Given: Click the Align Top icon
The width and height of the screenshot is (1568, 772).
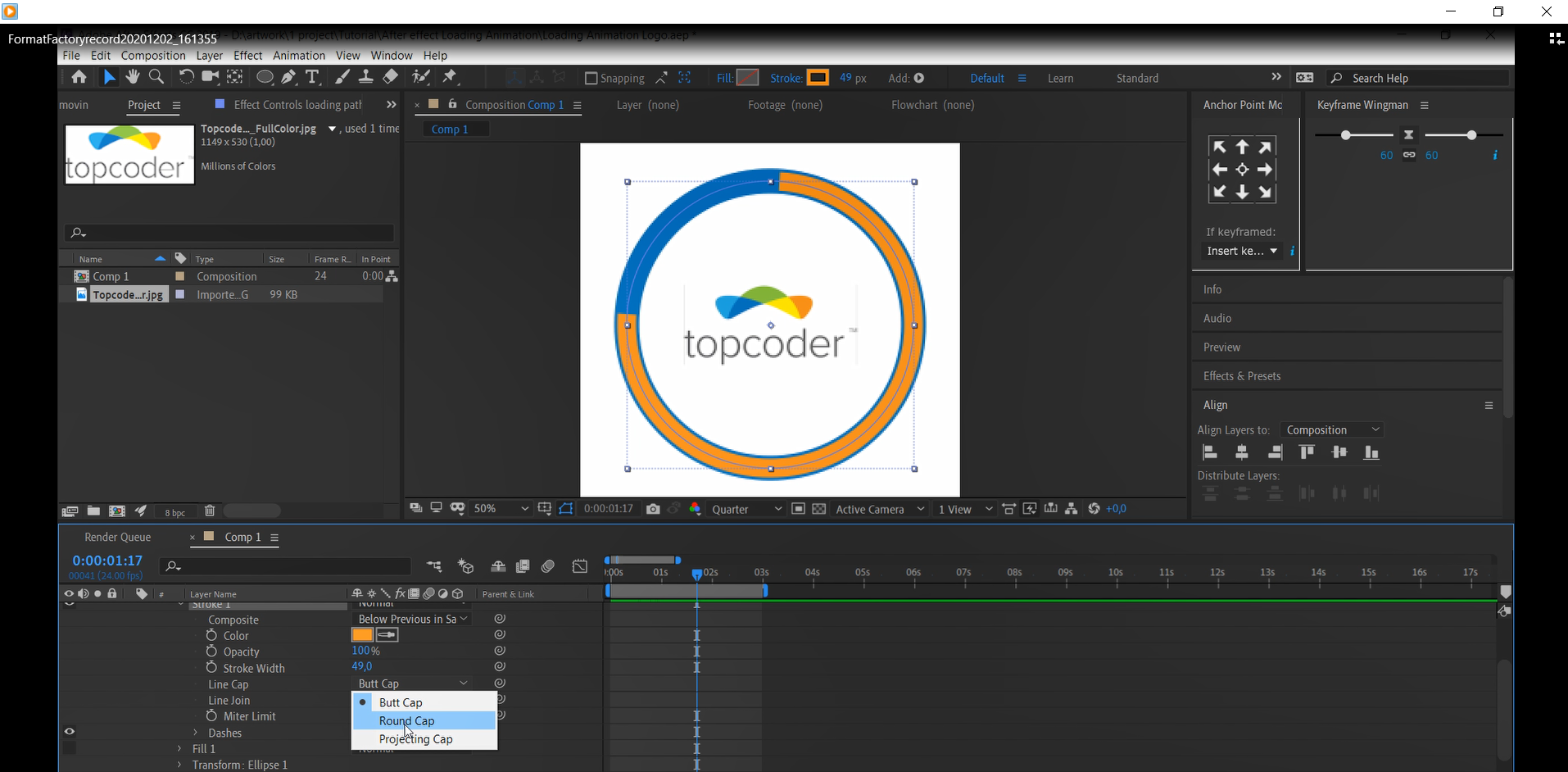Looking at the screenshot, I should click(x=1307, y=452).
